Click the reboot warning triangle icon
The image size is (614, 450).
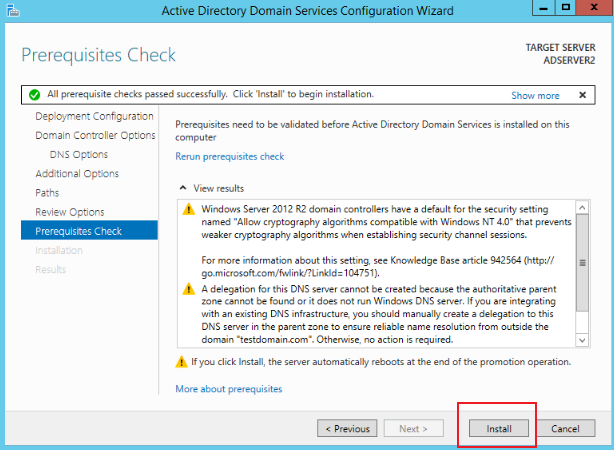(181, 362)
